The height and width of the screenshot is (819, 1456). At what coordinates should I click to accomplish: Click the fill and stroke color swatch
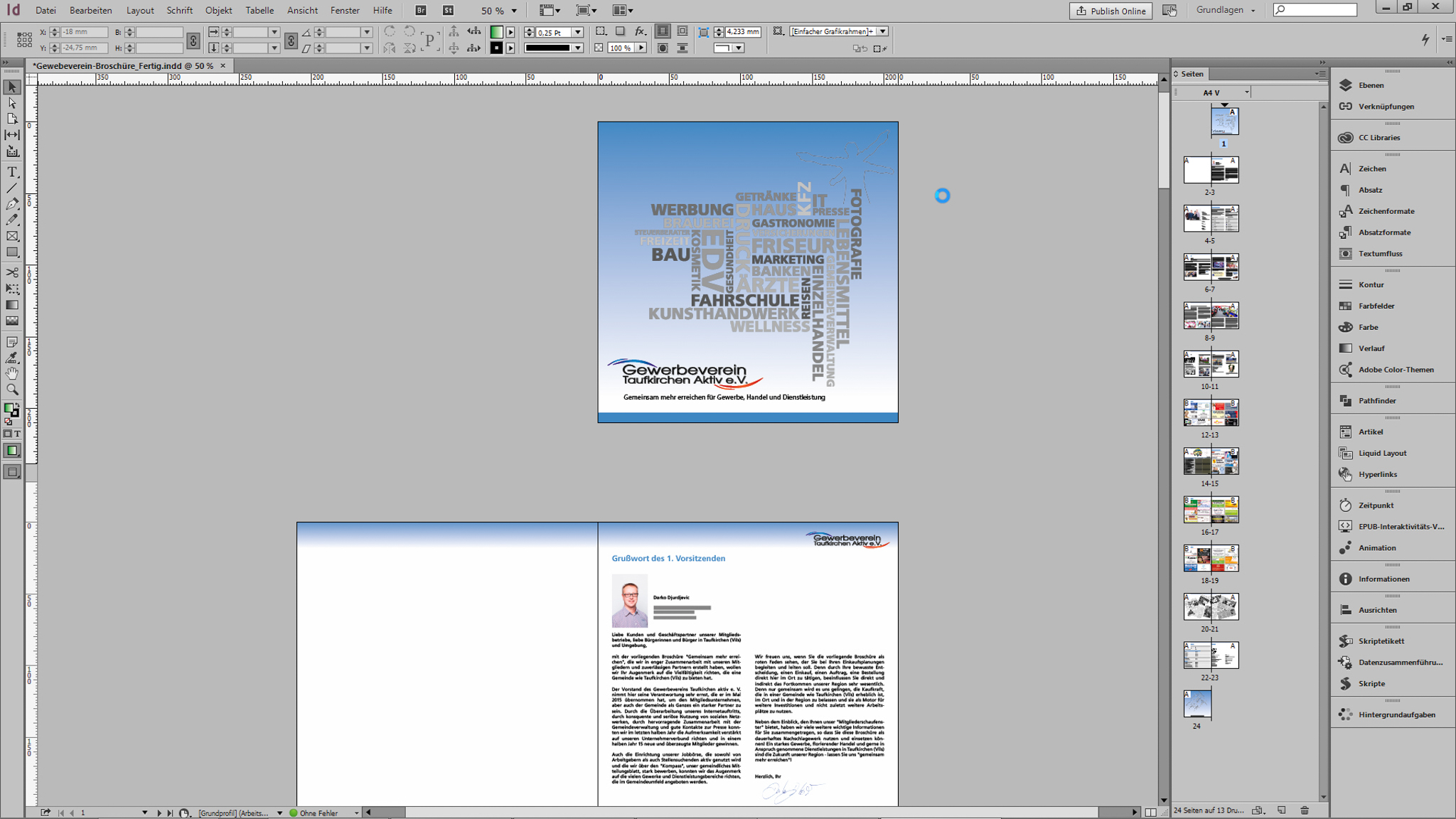click(11, 409)
